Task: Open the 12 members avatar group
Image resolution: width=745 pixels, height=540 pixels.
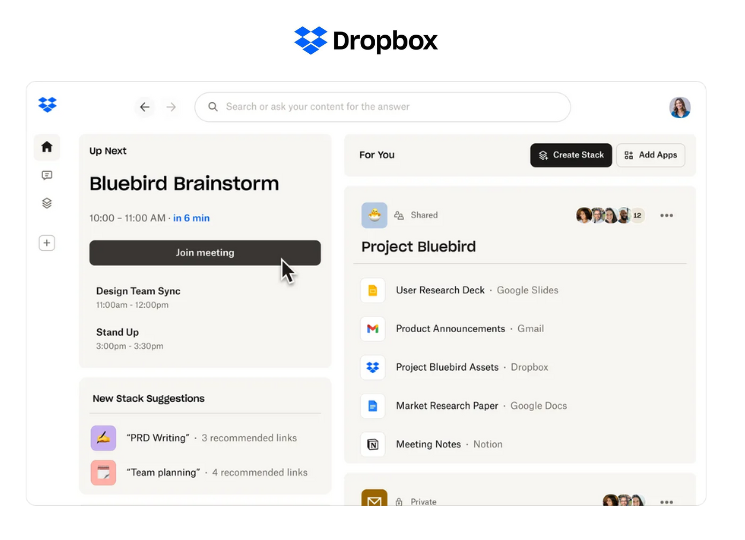Action: [x=610, y=215]
